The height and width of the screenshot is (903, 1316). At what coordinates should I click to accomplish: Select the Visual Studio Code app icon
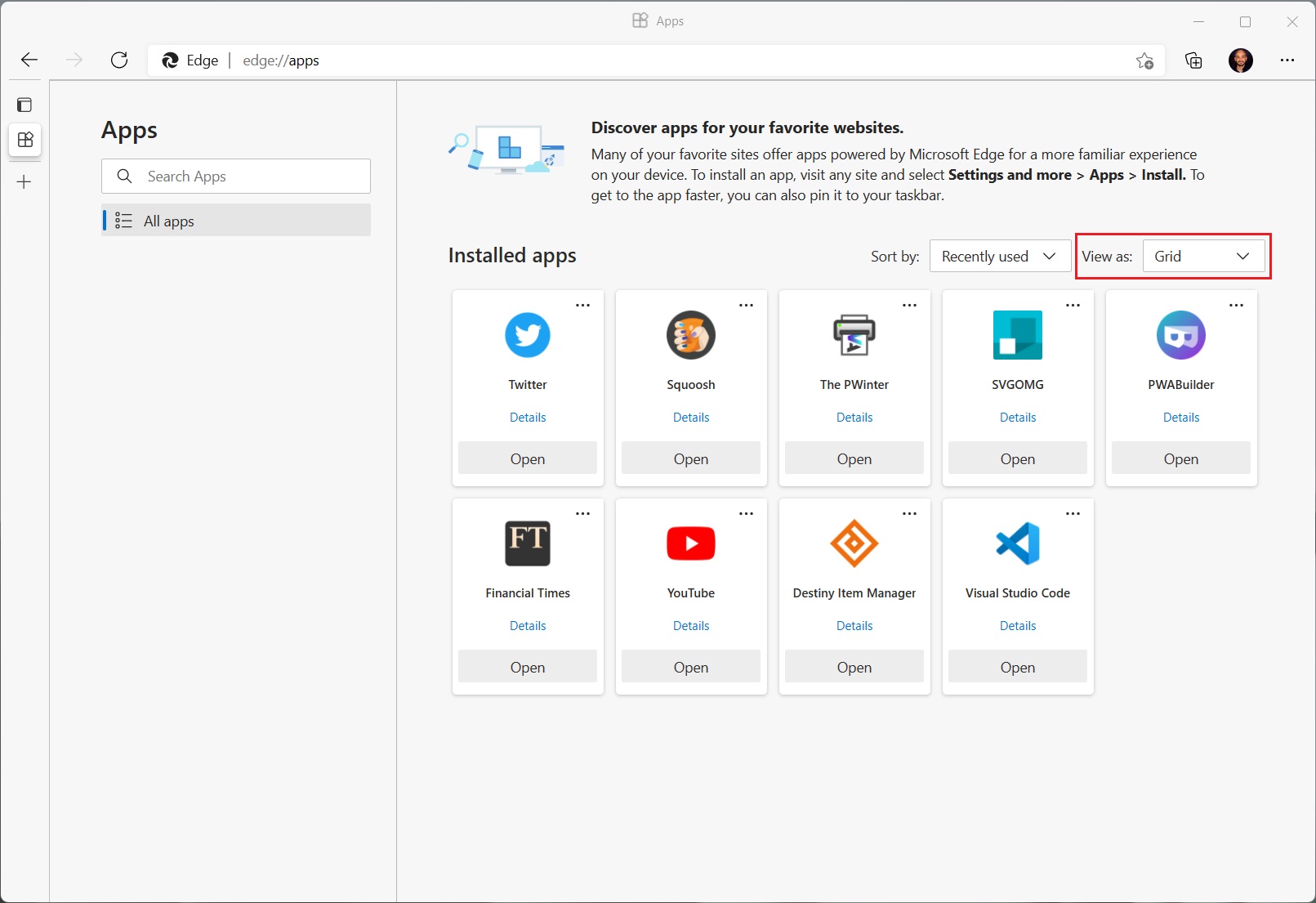1017,543
